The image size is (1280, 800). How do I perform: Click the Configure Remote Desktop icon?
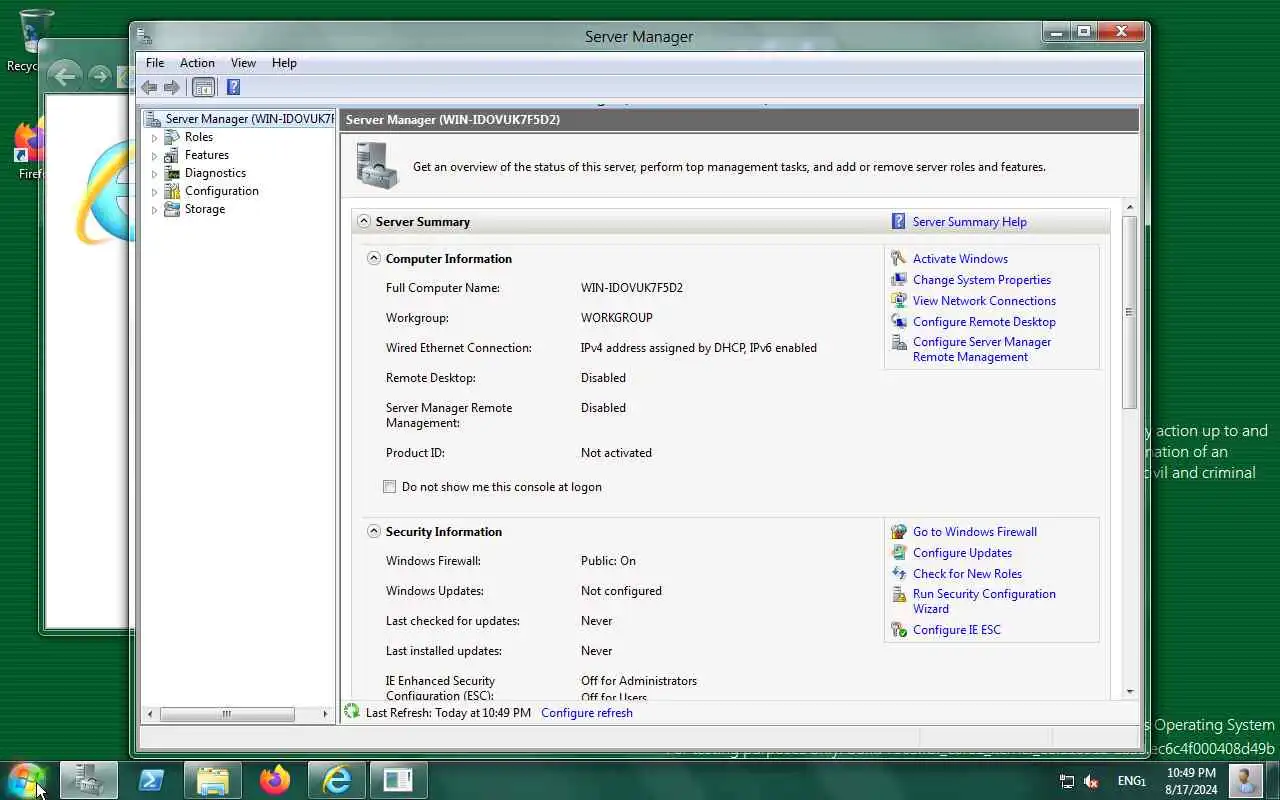(898, 322)
